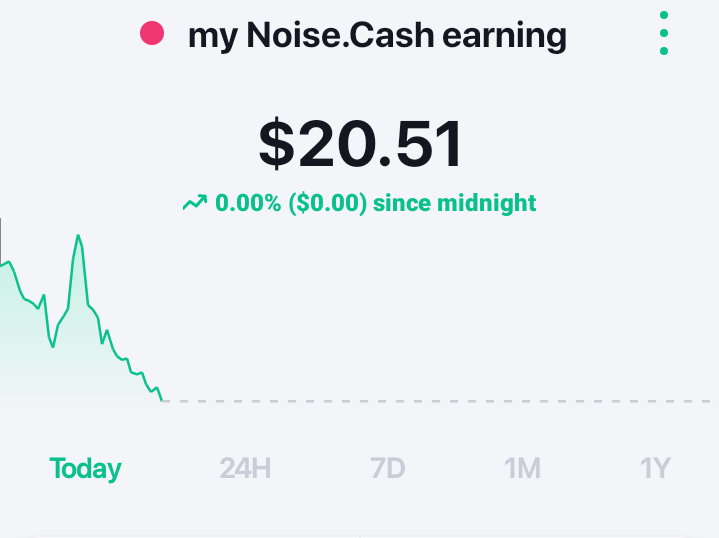Show the 7D chart range
The height and width of the screenshot is (538, 719).
pos(387,468)
